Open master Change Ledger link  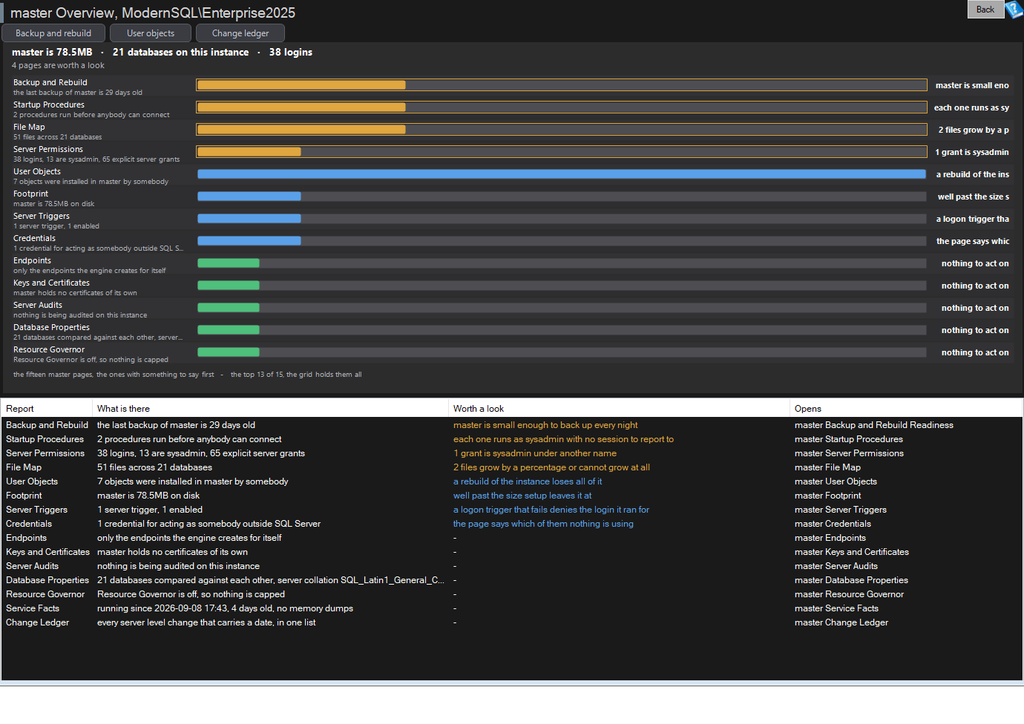(x=841, y=622)
